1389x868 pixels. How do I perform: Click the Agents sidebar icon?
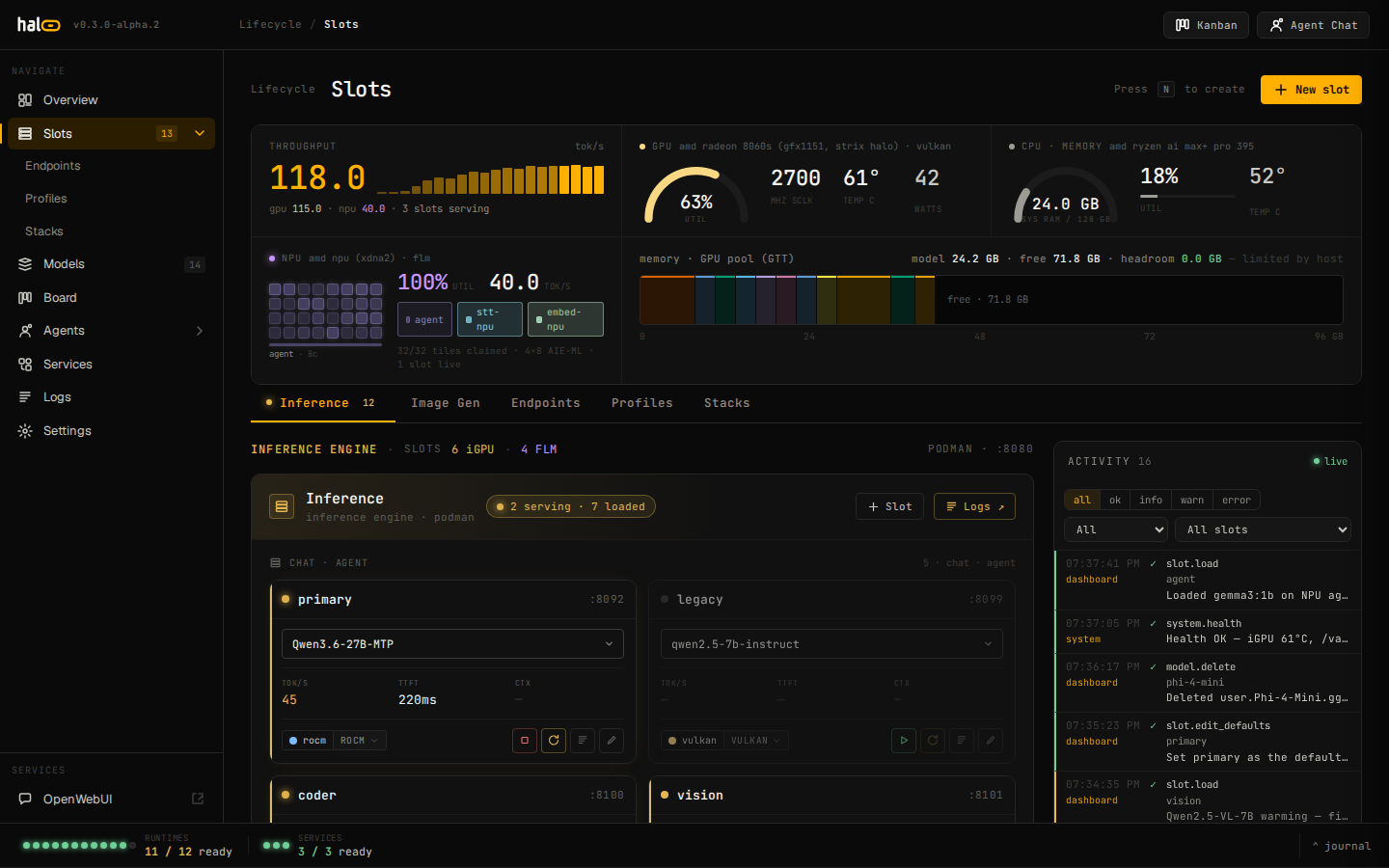click(x=25, y=331)
